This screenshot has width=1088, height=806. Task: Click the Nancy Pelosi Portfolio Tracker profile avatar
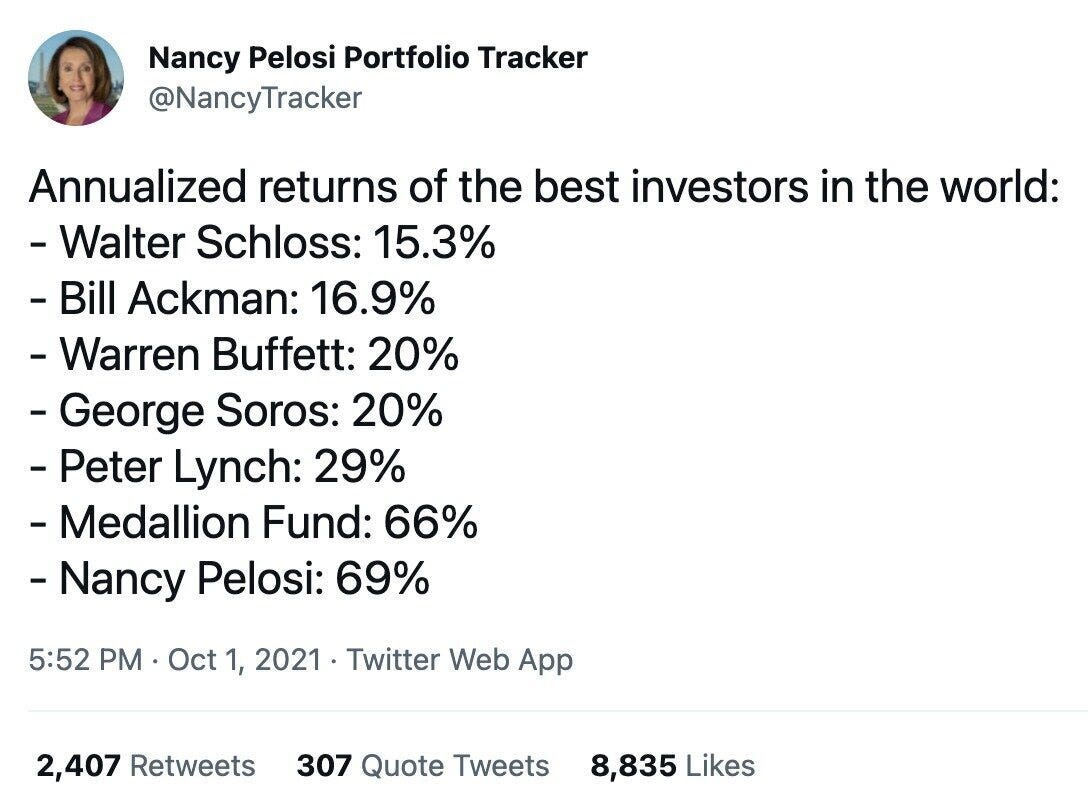[x=76, y=78]
